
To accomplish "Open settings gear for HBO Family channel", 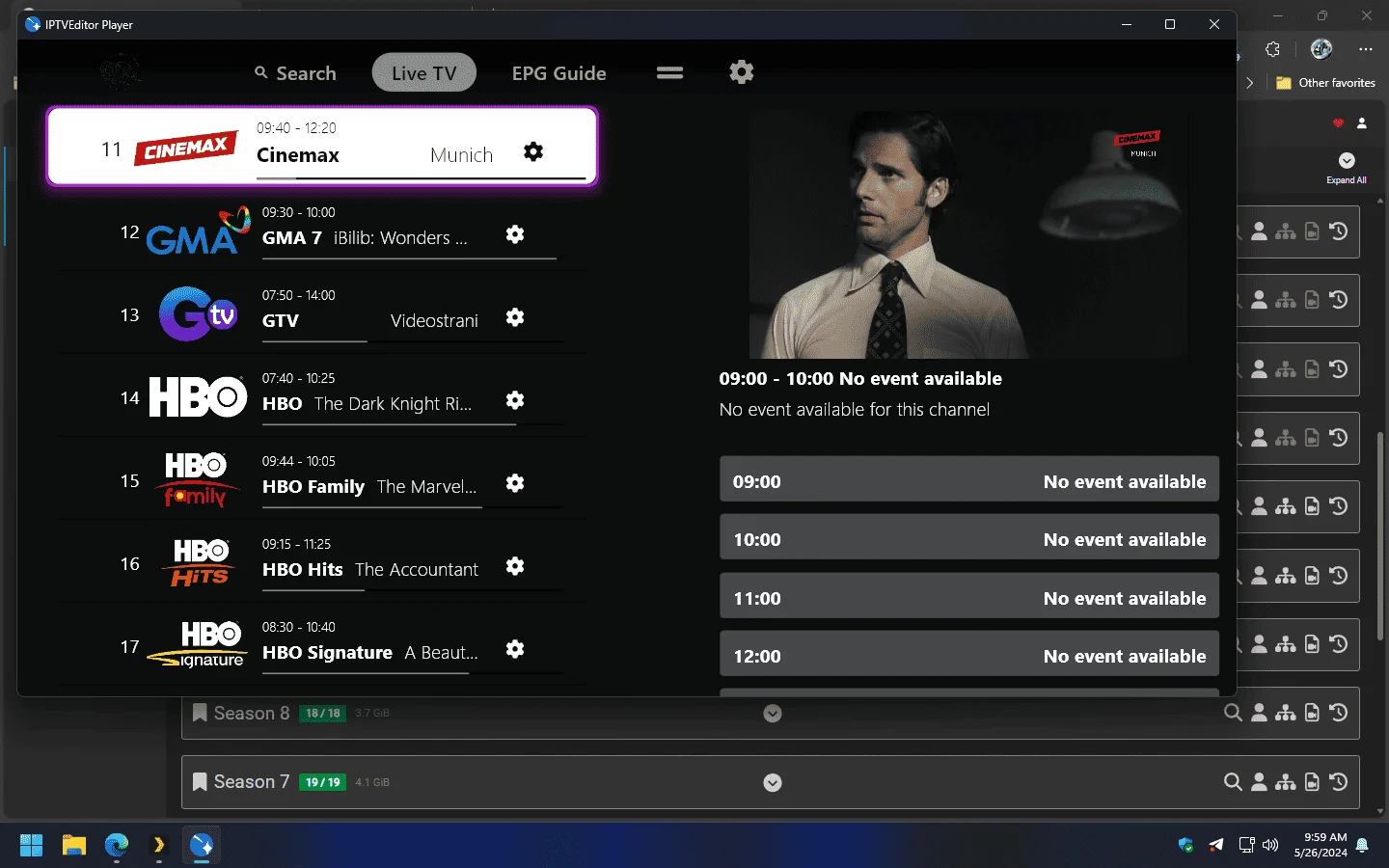I will (515, 483).
